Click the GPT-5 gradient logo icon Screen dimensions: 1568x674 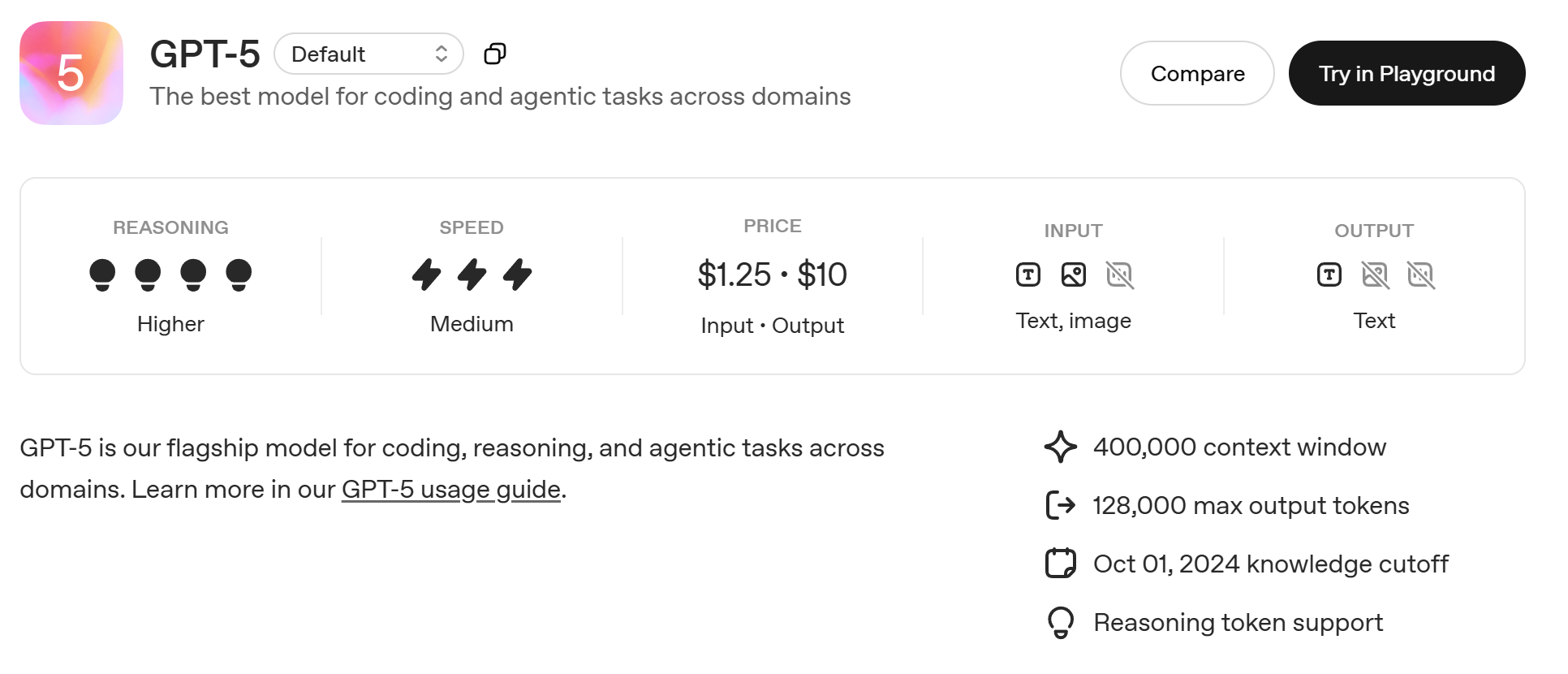71,73
